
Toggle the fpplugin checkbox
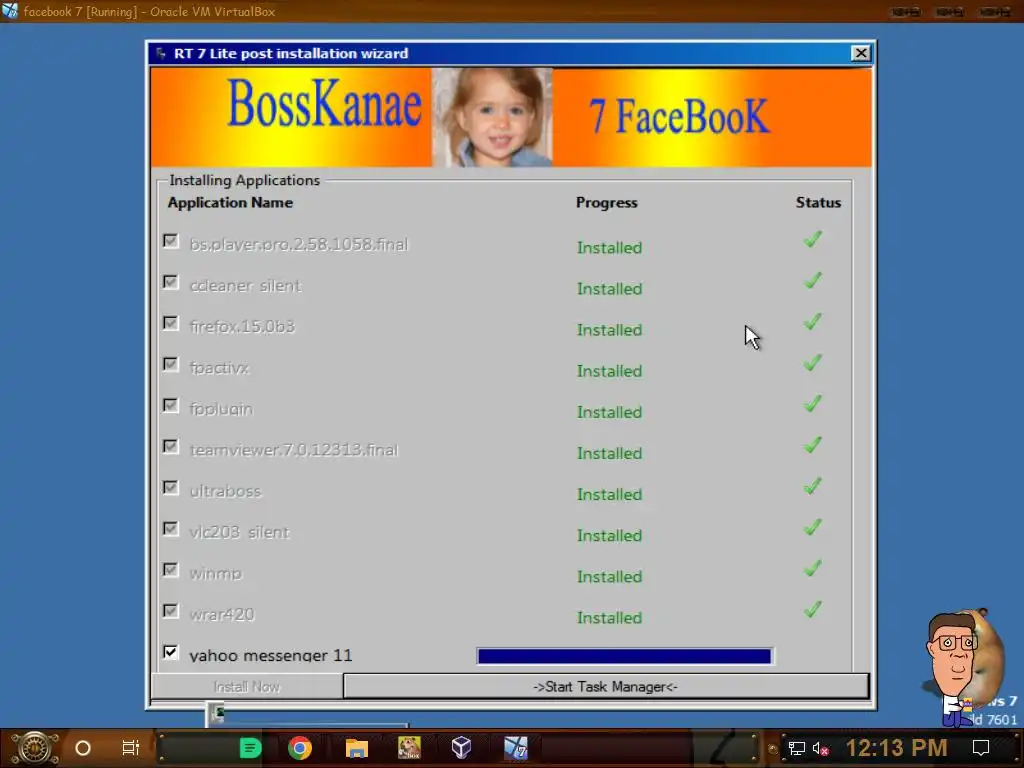(170, 406)
